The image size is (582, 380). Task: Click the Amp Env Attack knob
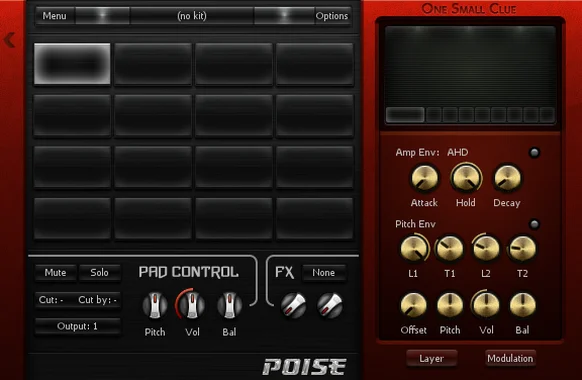424,178
